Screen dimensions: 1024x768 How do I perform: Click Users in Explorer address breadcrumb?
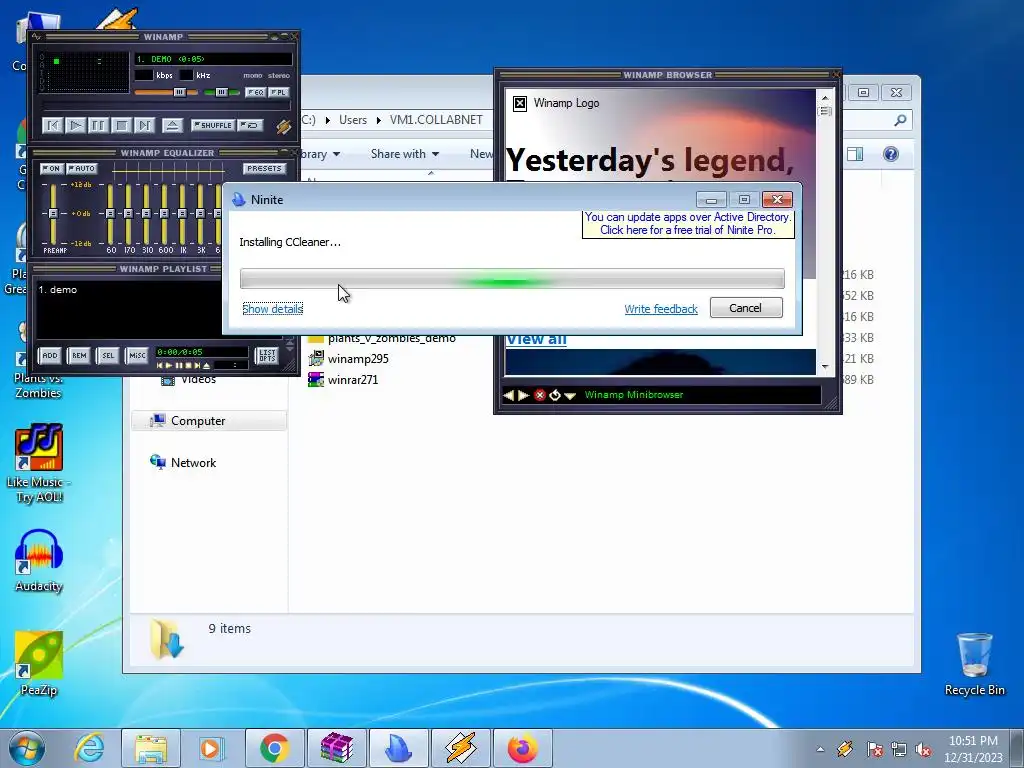pos(353,120)
